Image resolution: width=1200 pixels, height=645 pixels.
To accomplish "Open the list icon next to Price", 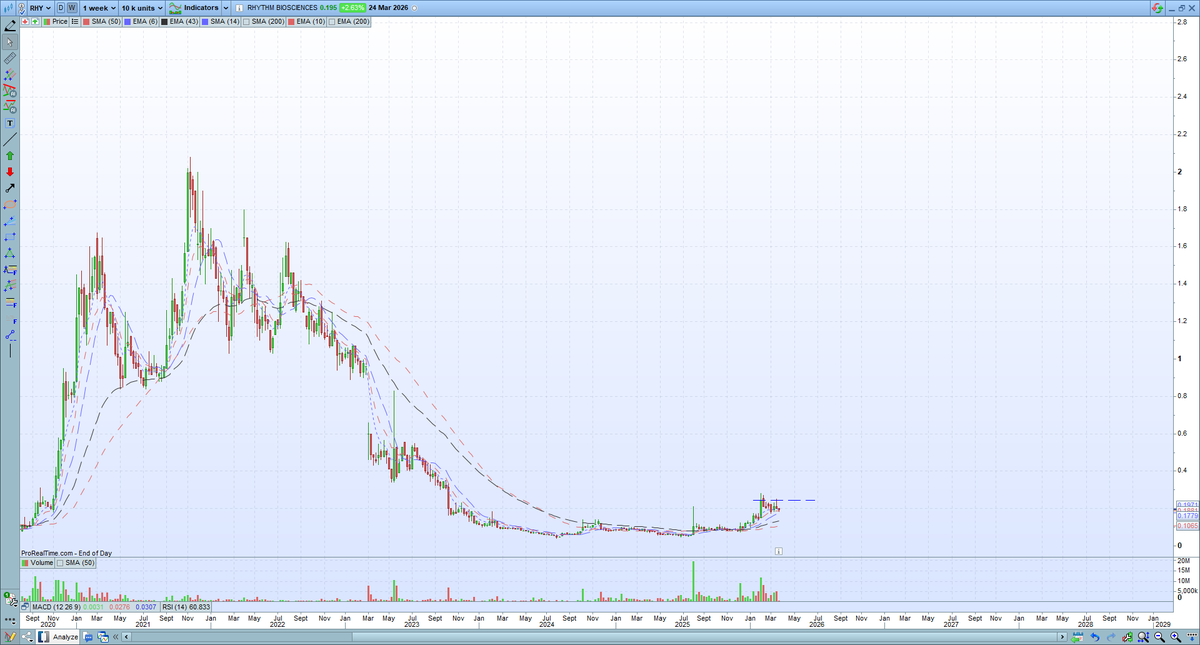I will pos(74,22).
